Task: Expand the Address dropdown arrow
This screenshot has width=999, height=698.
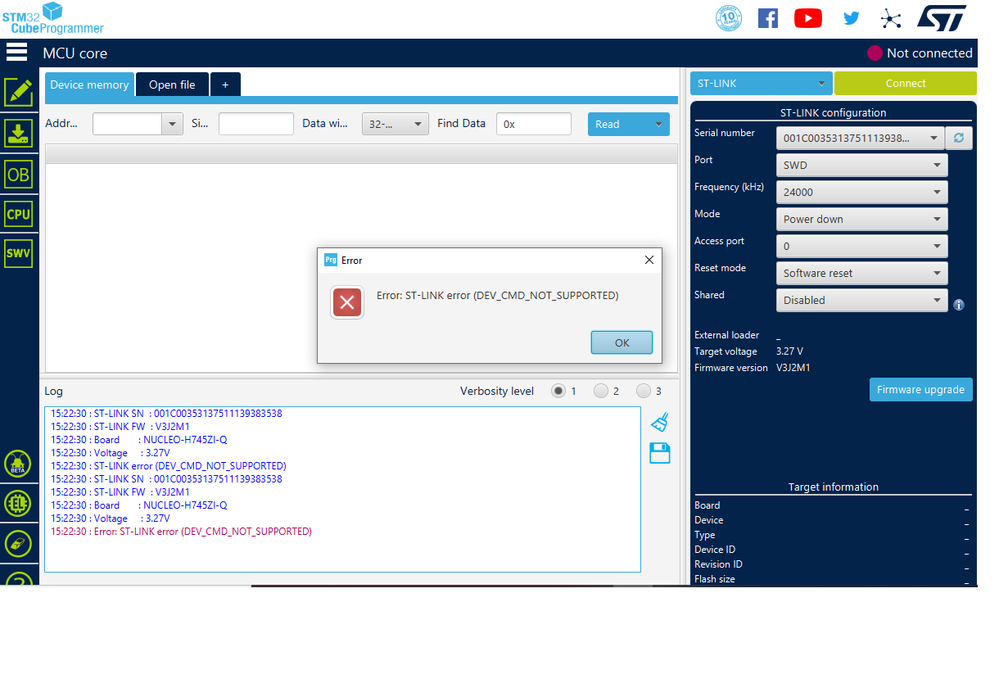Action: 172,124
